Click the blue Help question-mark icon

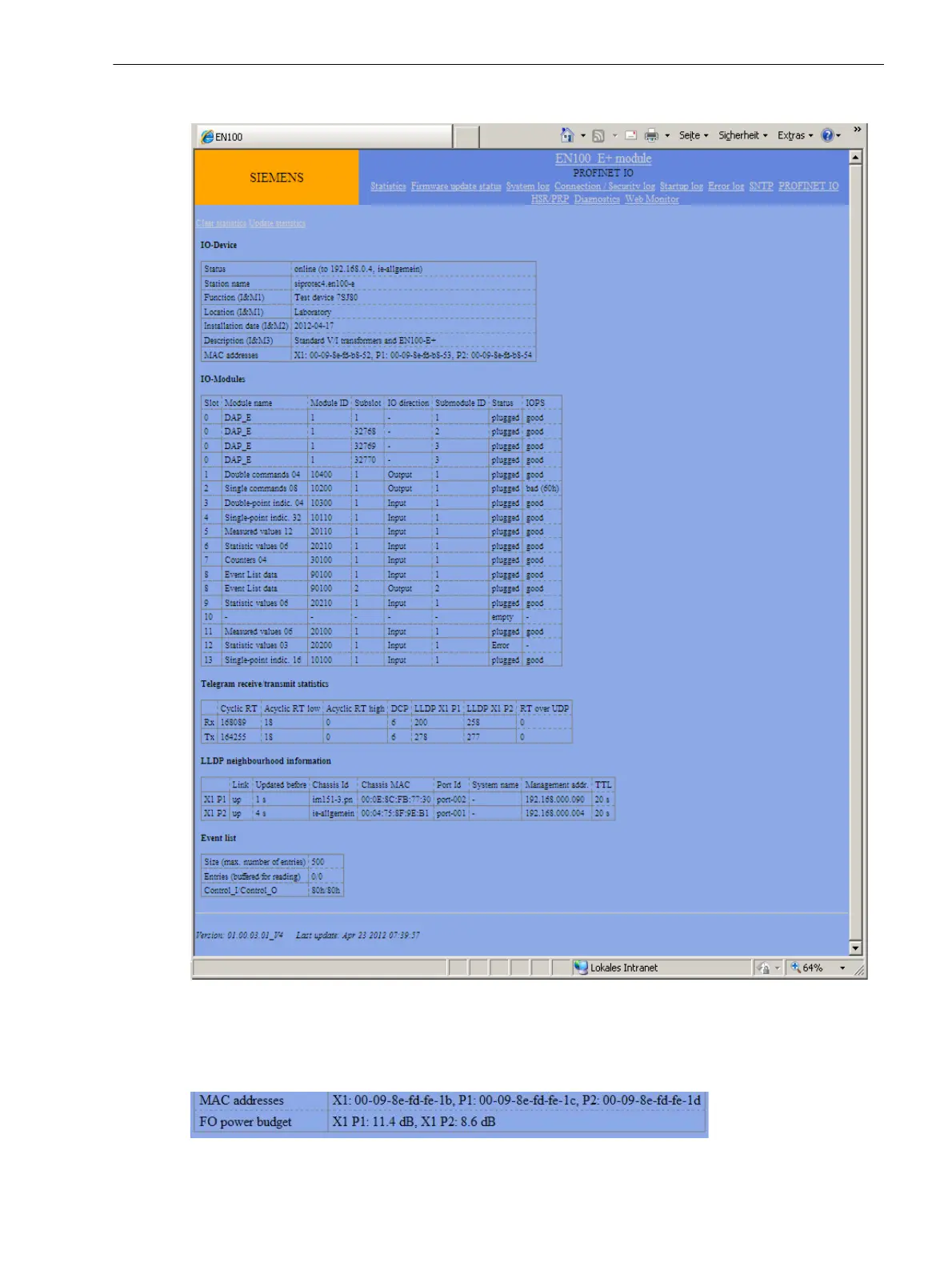pyautogui.click(x=827, y=136)
